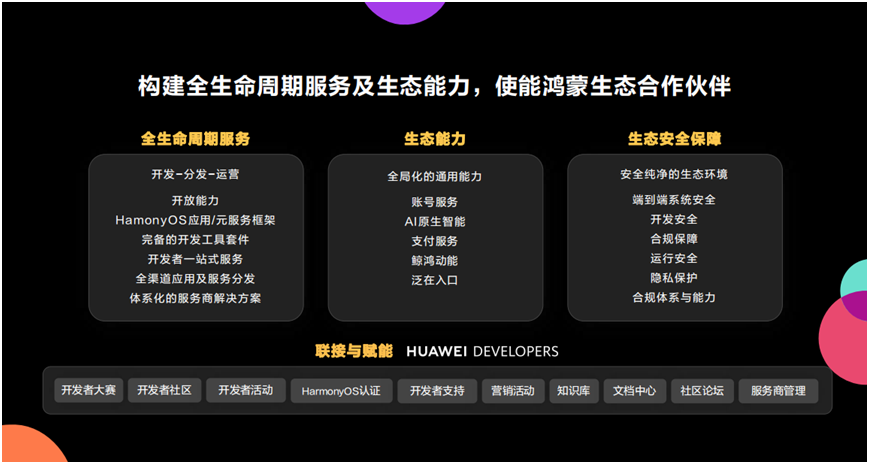Select 端到端系统安全 text
Screen dimensions: 869x464
pyautogui.click(x=674, y=200)
